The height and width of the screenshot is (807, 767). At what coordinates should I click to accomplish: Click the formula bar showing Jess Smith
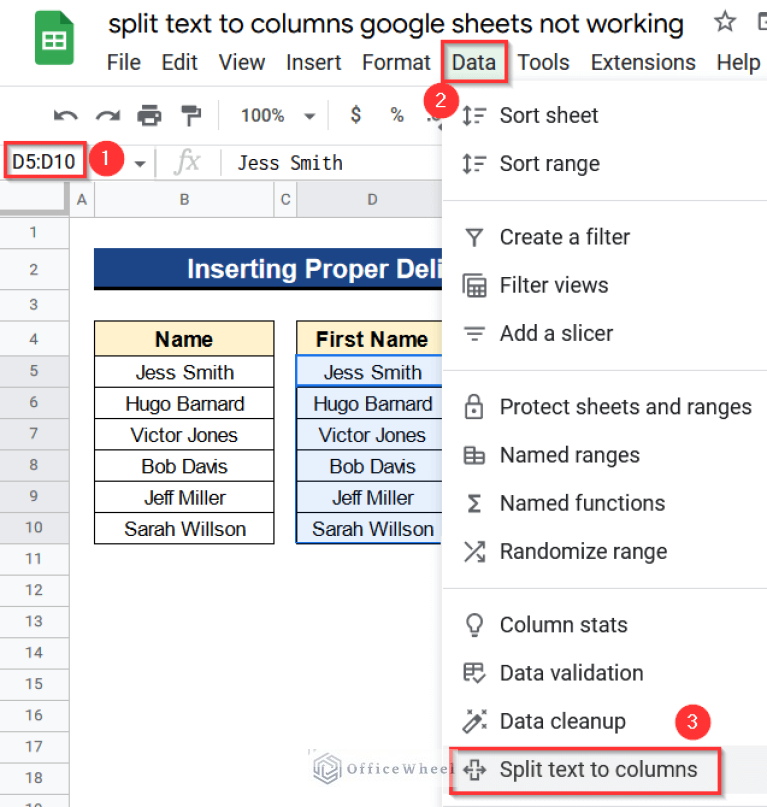pyautogui.click(x=289, y=162)
